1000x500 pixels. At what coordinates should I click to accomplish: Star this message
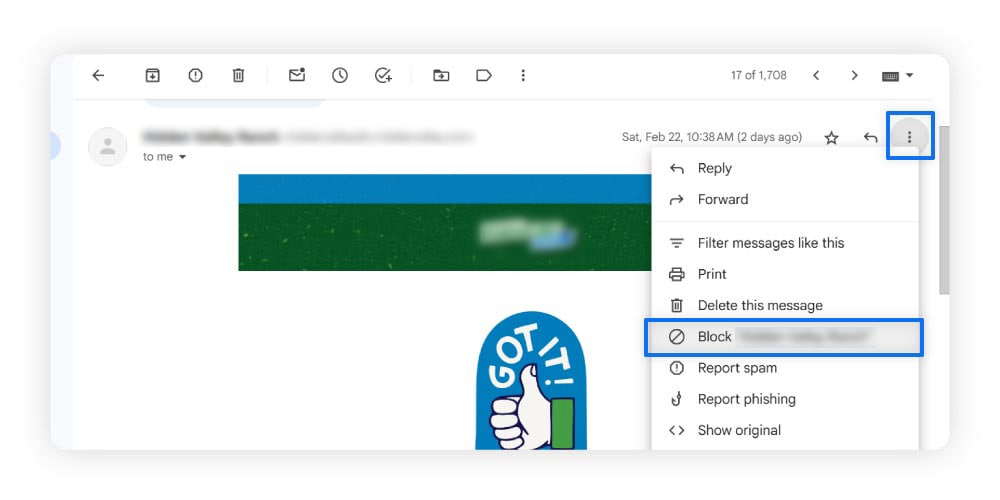(831, 138)
